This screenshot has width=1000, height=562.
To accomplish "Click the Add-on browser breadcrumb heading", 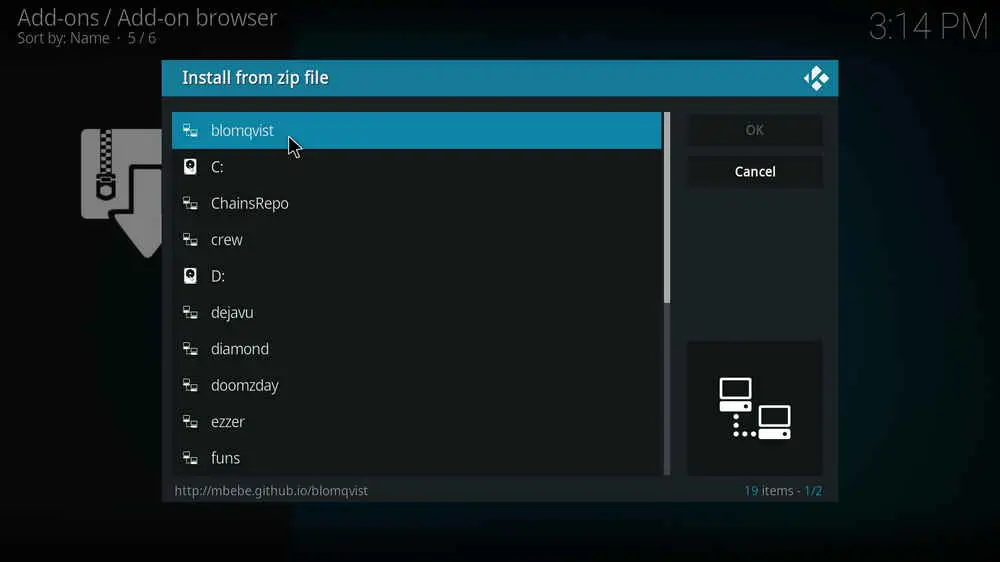I will pos(147,18).
